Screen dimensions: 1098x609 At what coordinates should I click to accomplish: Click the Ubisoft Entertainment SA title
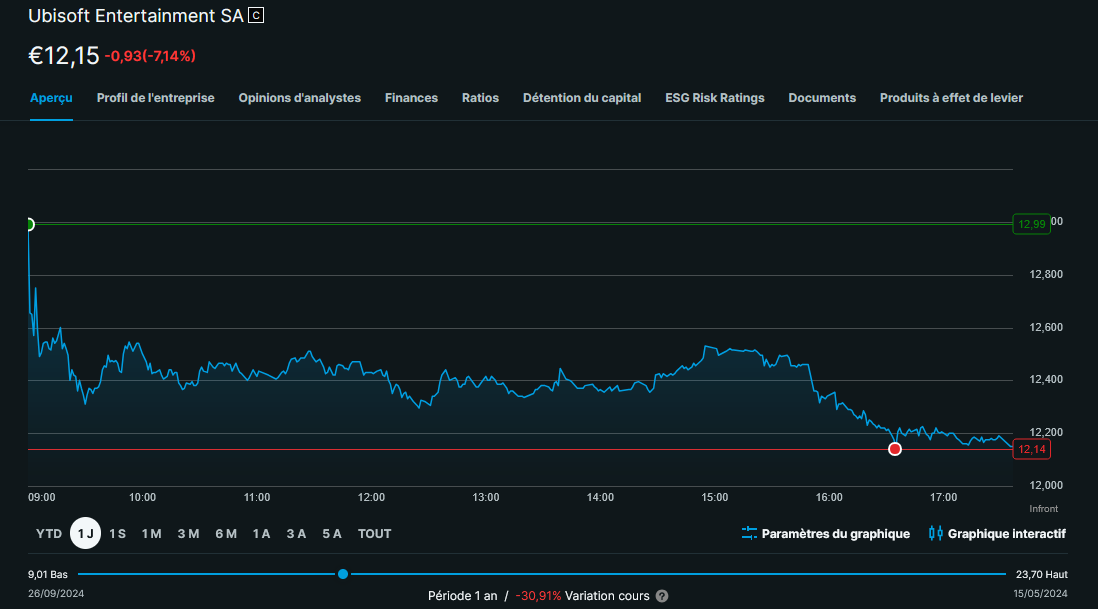click(x=136, y=15)
